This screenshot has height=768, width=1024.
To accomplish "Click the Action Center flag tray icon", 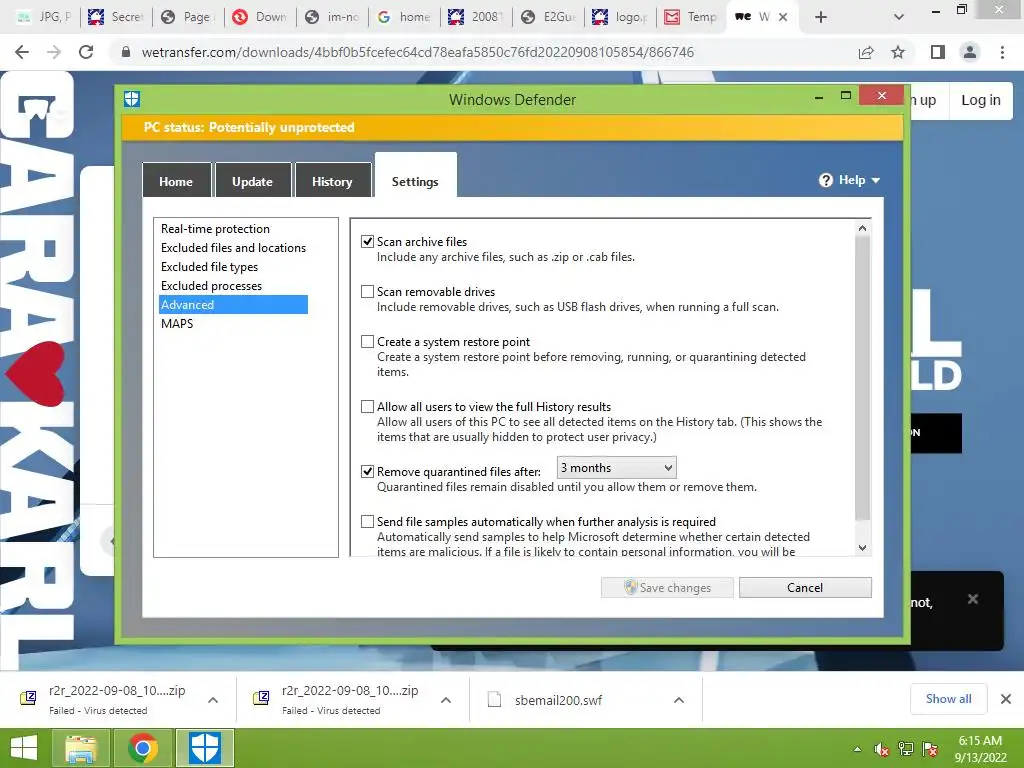I will (x=930, y=749).
